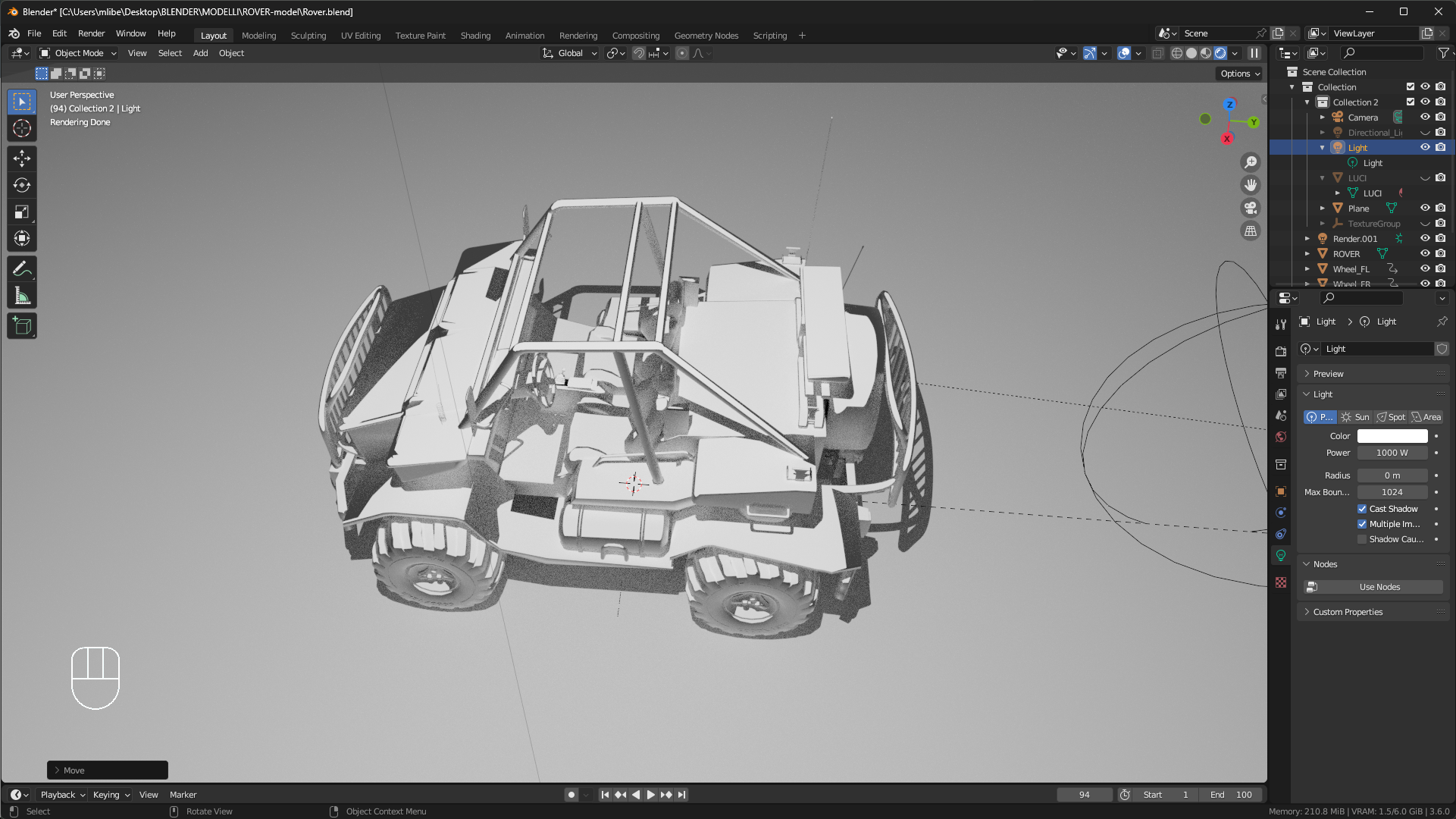1456x819 pixels.
Task: Switch to Sculpting workspace tab
Action: [x=308, y=36]
